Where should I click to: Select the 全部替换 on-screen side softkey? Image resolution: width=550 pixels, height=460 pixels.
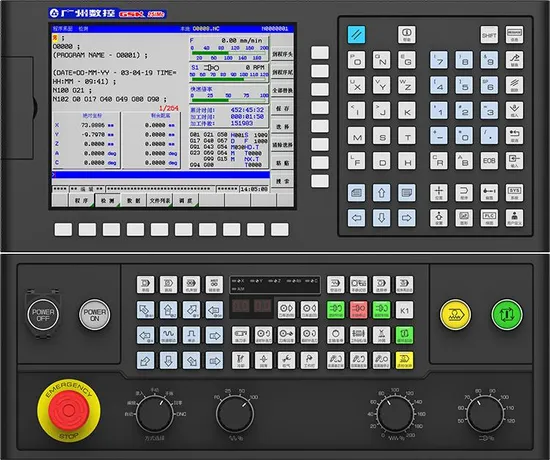[x=282, y=91]
